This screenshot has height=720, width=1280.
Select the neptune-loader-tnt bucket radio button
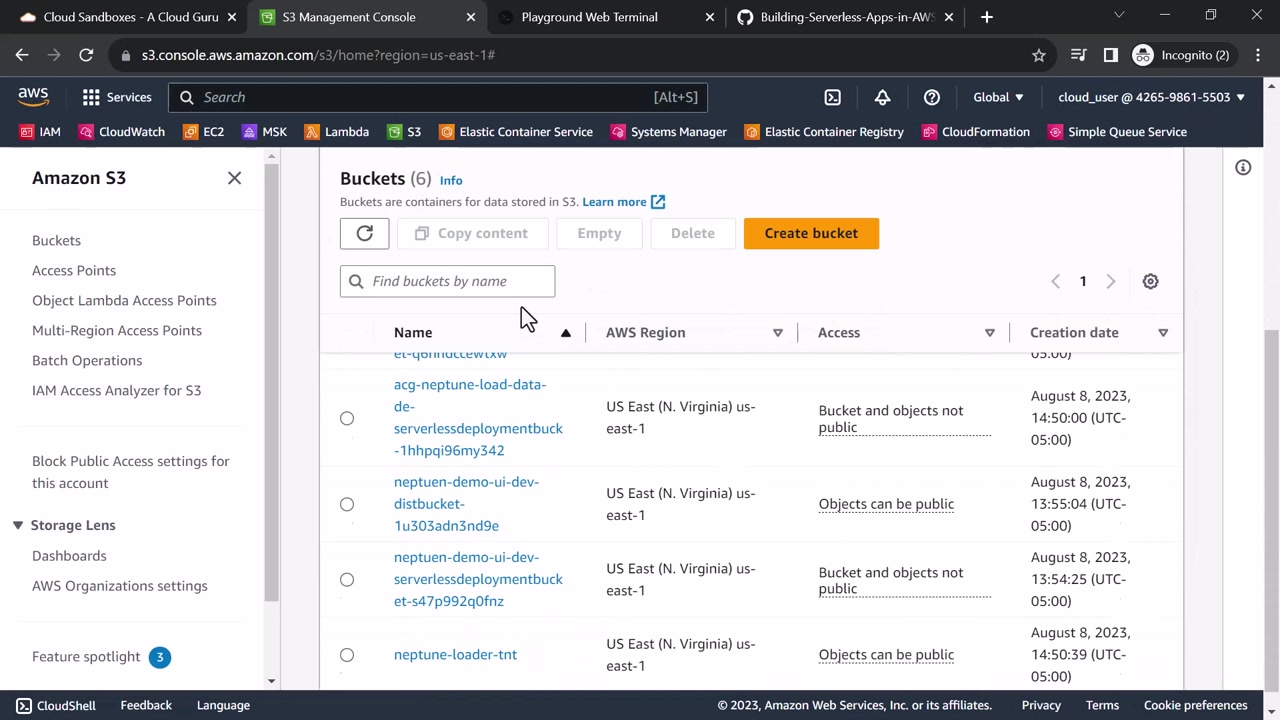coord(347,655)
